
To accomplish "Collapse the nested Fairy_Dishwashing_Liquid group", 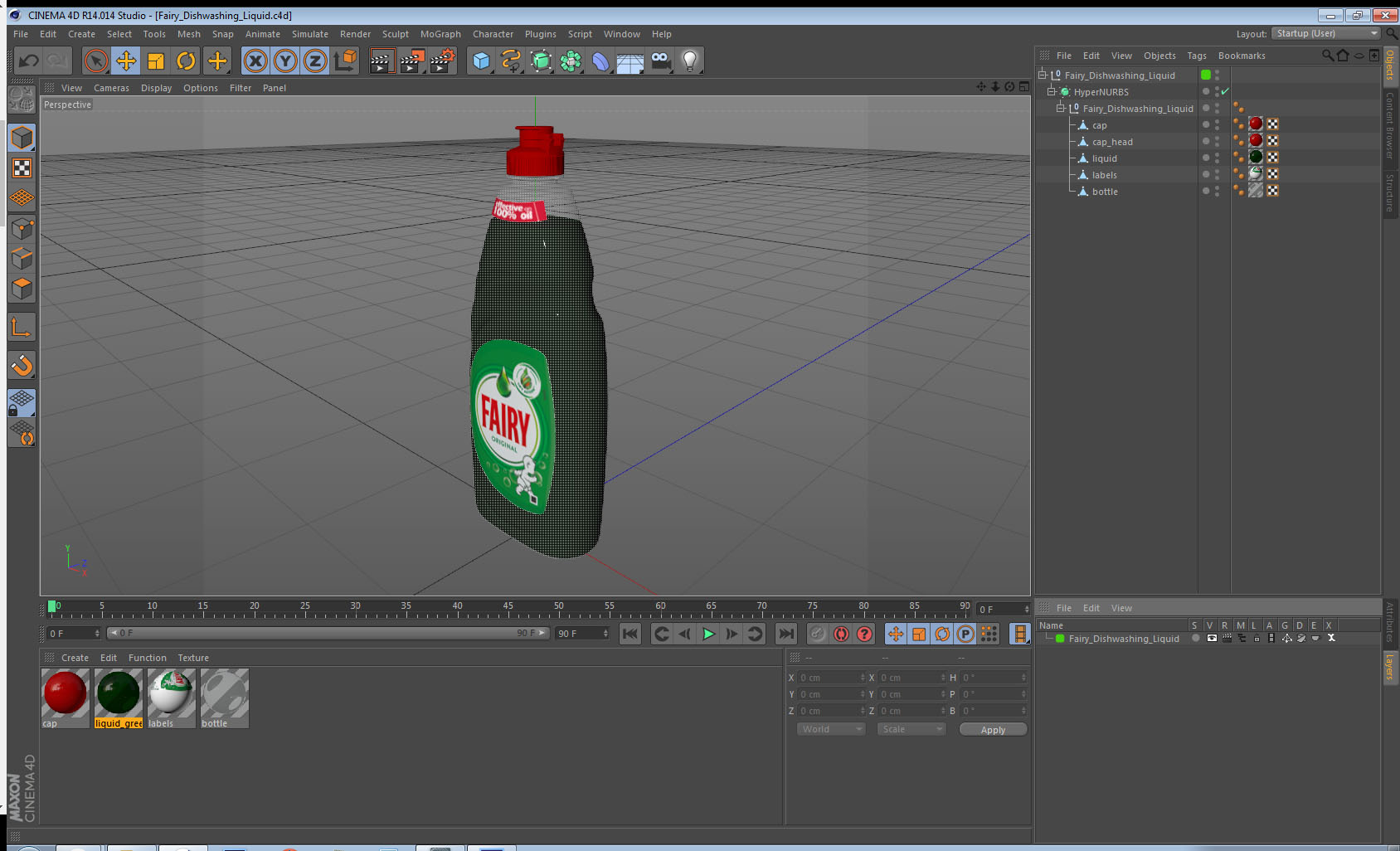I will click(x=1061, y=108).
